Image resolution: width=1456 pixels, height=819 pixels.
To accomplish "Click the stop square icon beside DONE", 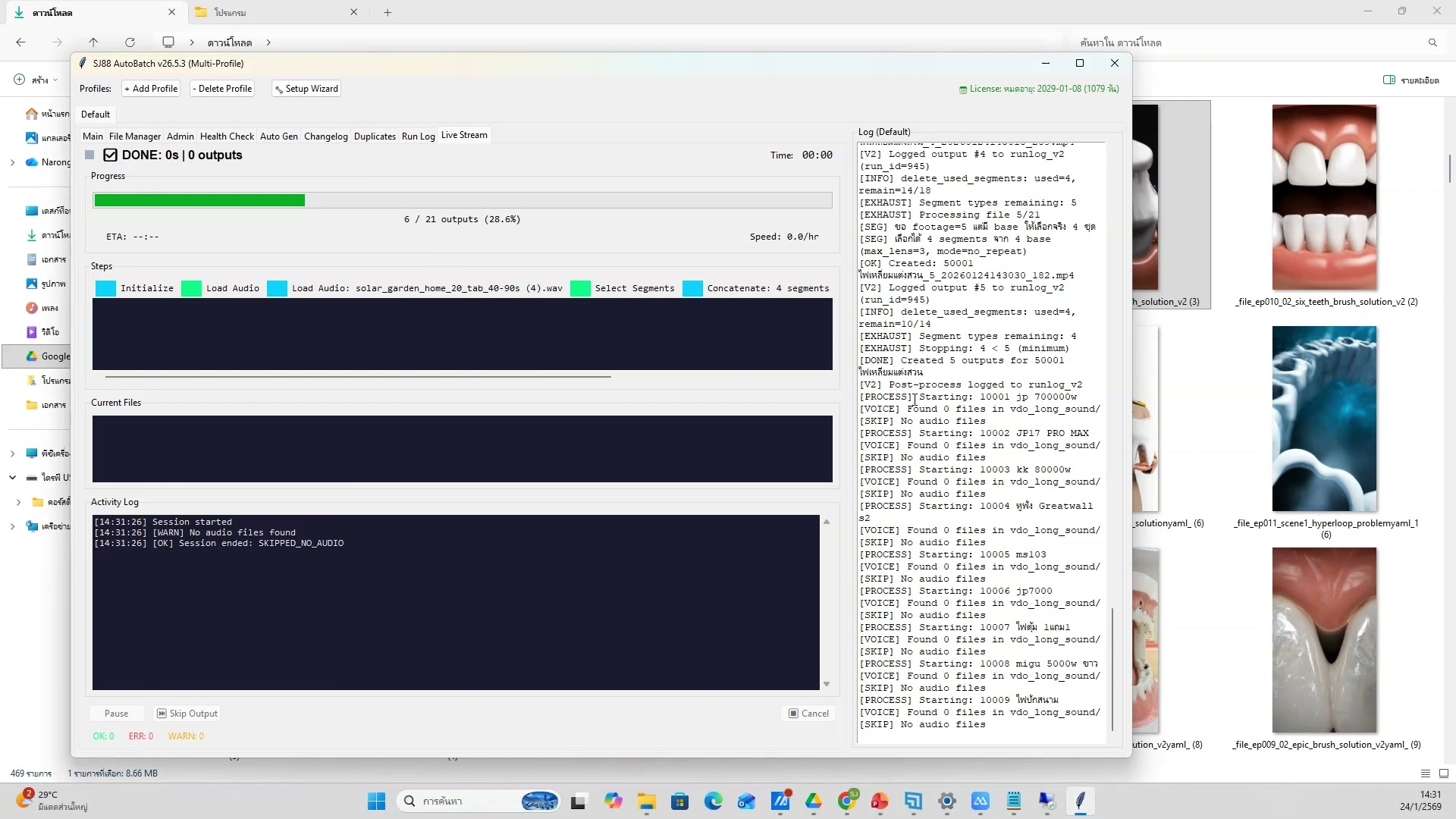I will (x=89, y=155).
